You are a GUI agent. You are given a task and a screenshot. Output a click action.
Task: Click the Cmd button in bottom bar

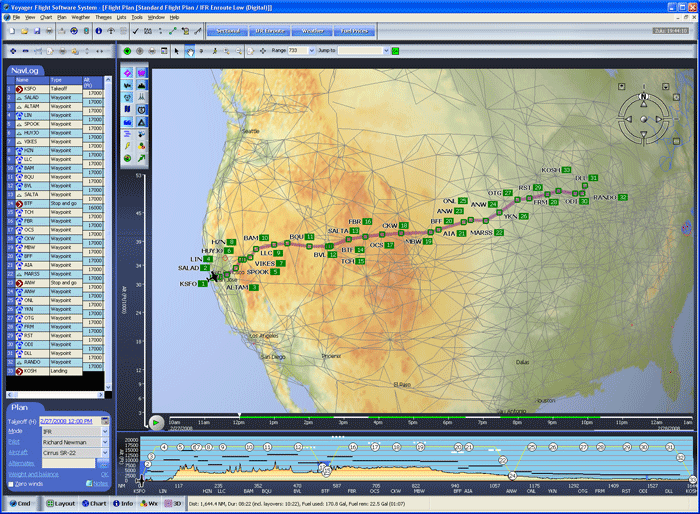(20, 504)
